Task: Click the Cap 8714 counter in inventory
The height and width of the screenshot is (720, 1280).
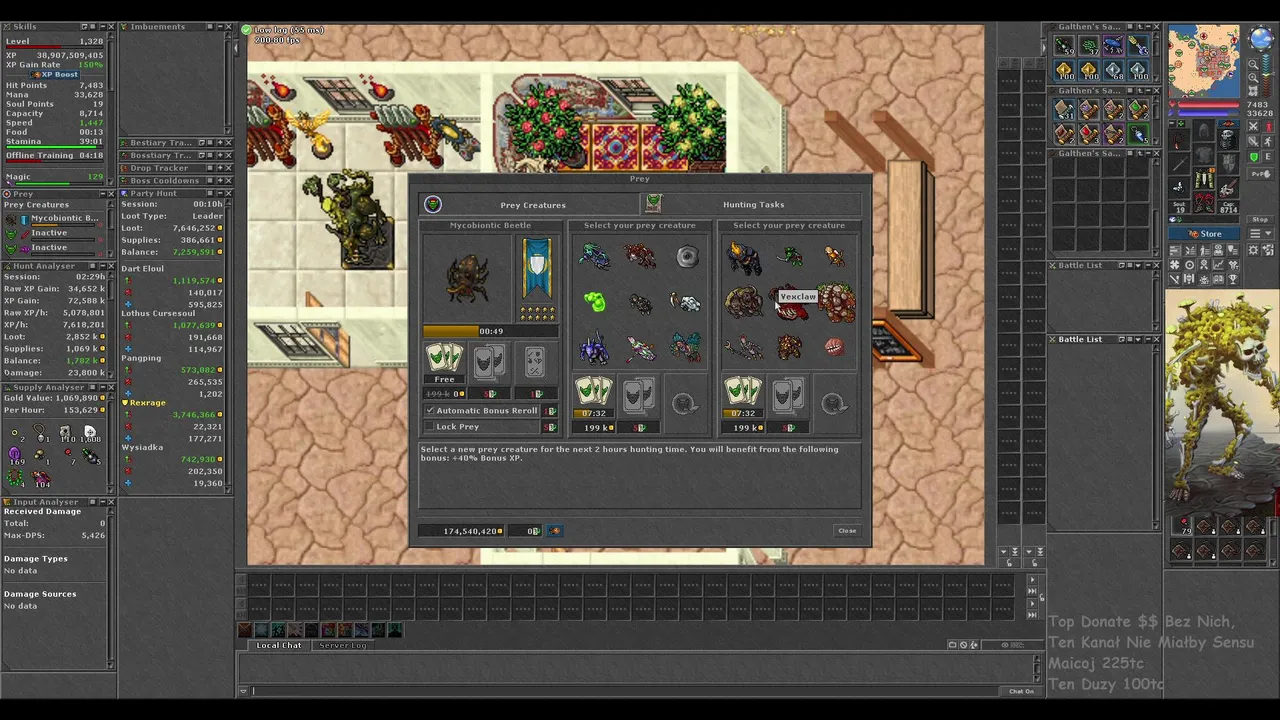Action: point(1229,208)
